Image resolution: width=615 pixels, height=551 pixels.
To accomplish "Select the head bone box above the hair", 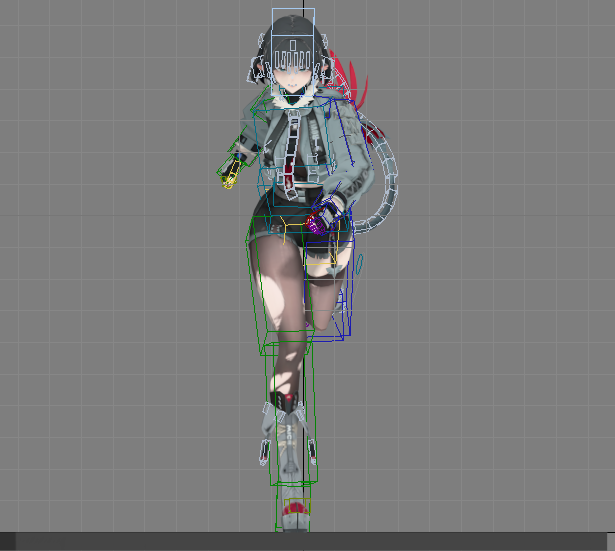I will tap(293, 20).
